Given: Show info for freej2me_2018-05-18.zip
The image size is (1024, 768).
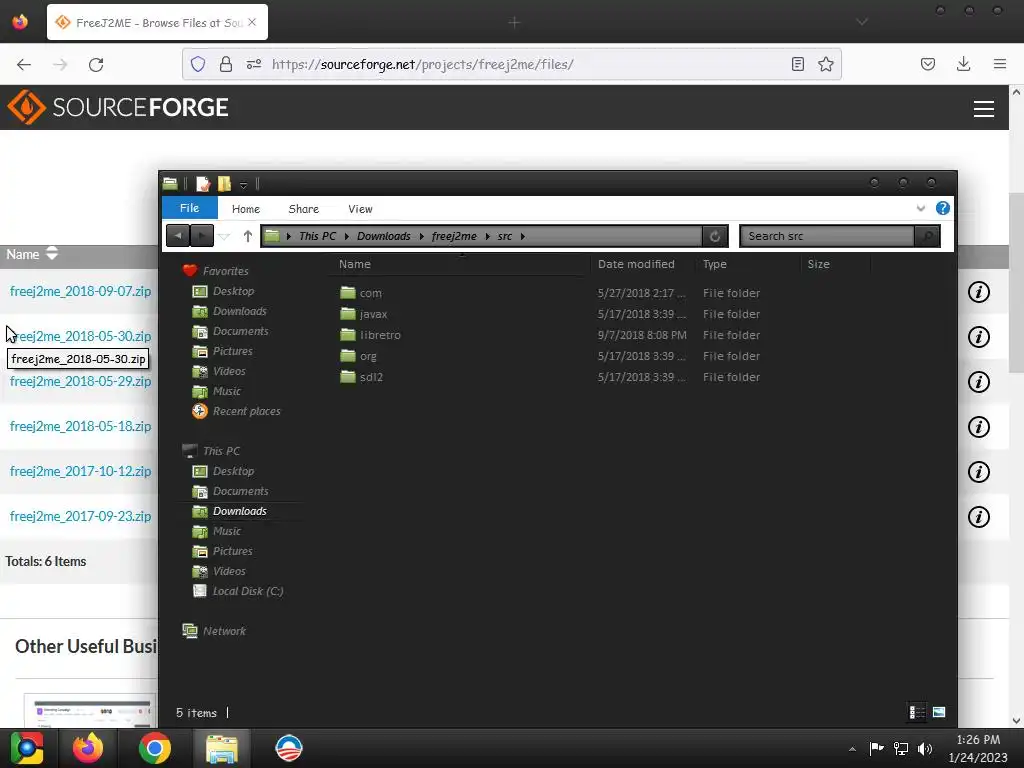Looking at the screenshot, I should tap(978, 427).
